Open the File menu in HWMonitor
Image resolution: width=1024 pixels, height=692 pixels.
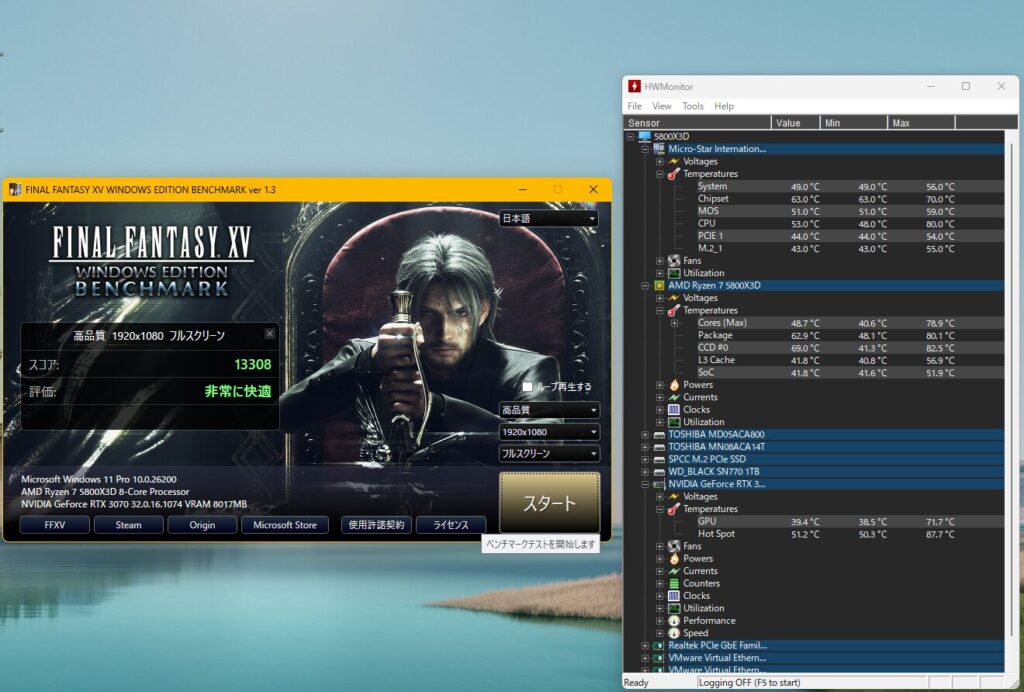[x=634, y=106]
